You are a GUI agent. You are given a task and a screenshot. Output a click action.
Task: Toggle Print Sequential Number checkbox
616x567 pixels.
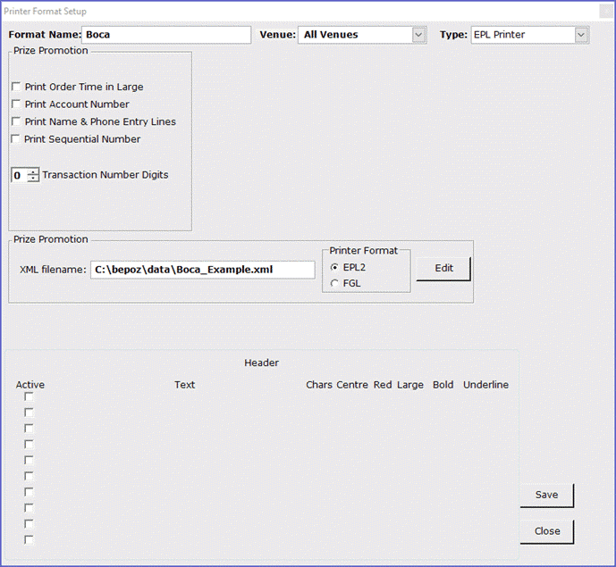tap(16, 139)
